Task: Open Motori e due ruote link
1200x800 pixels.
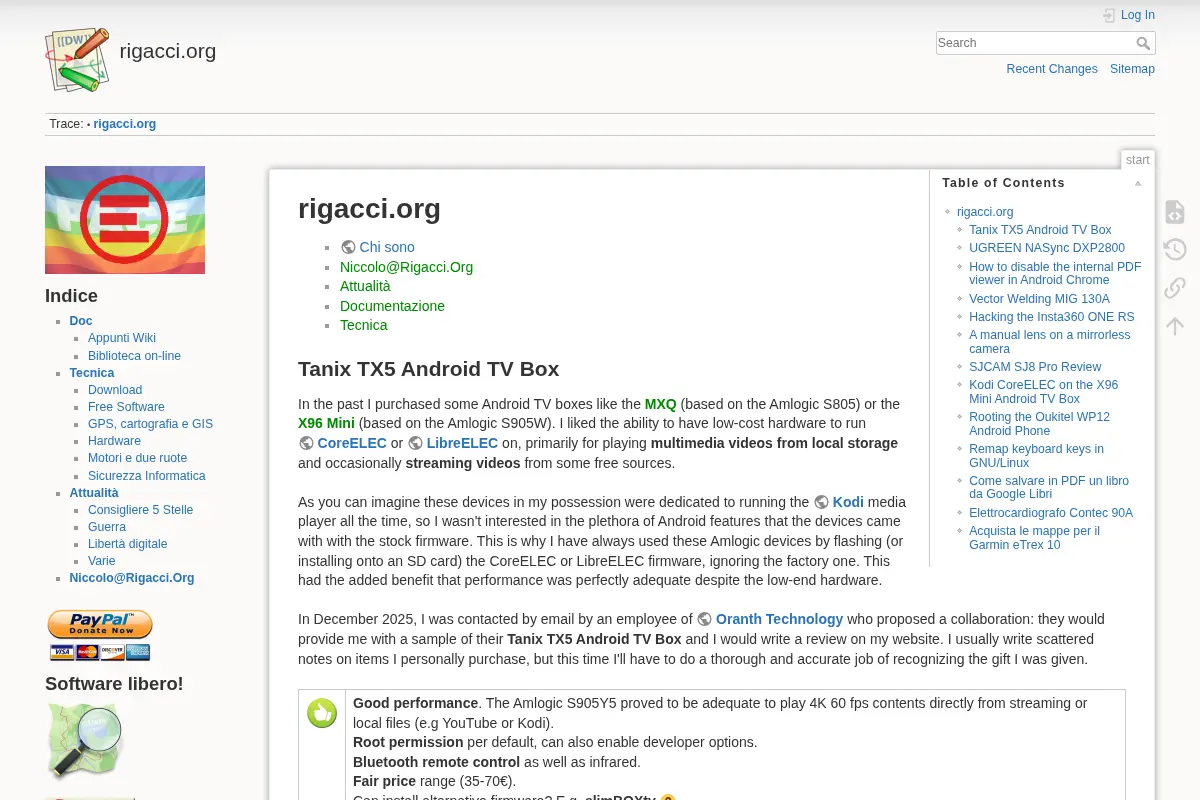Action: click(137, 458)
